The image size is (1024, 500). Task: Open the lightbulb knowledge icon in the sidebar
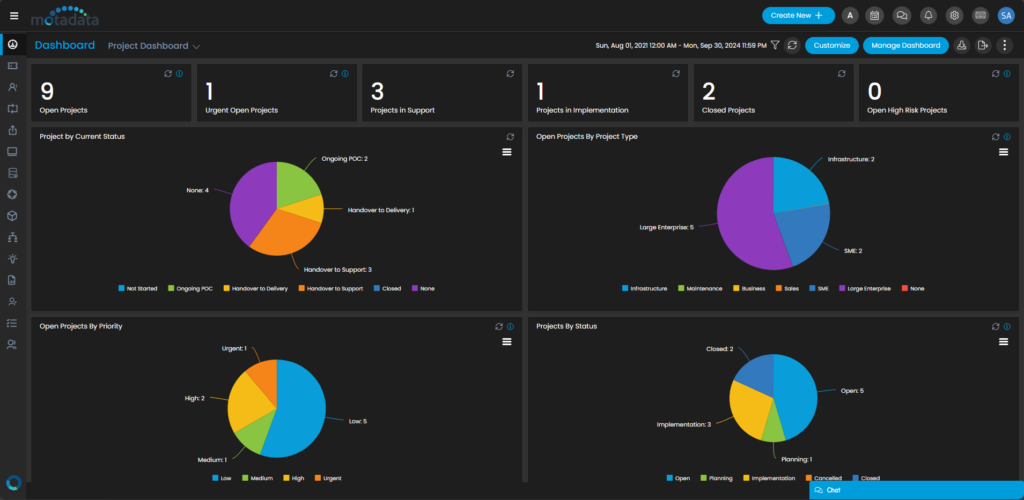(12, 259)
